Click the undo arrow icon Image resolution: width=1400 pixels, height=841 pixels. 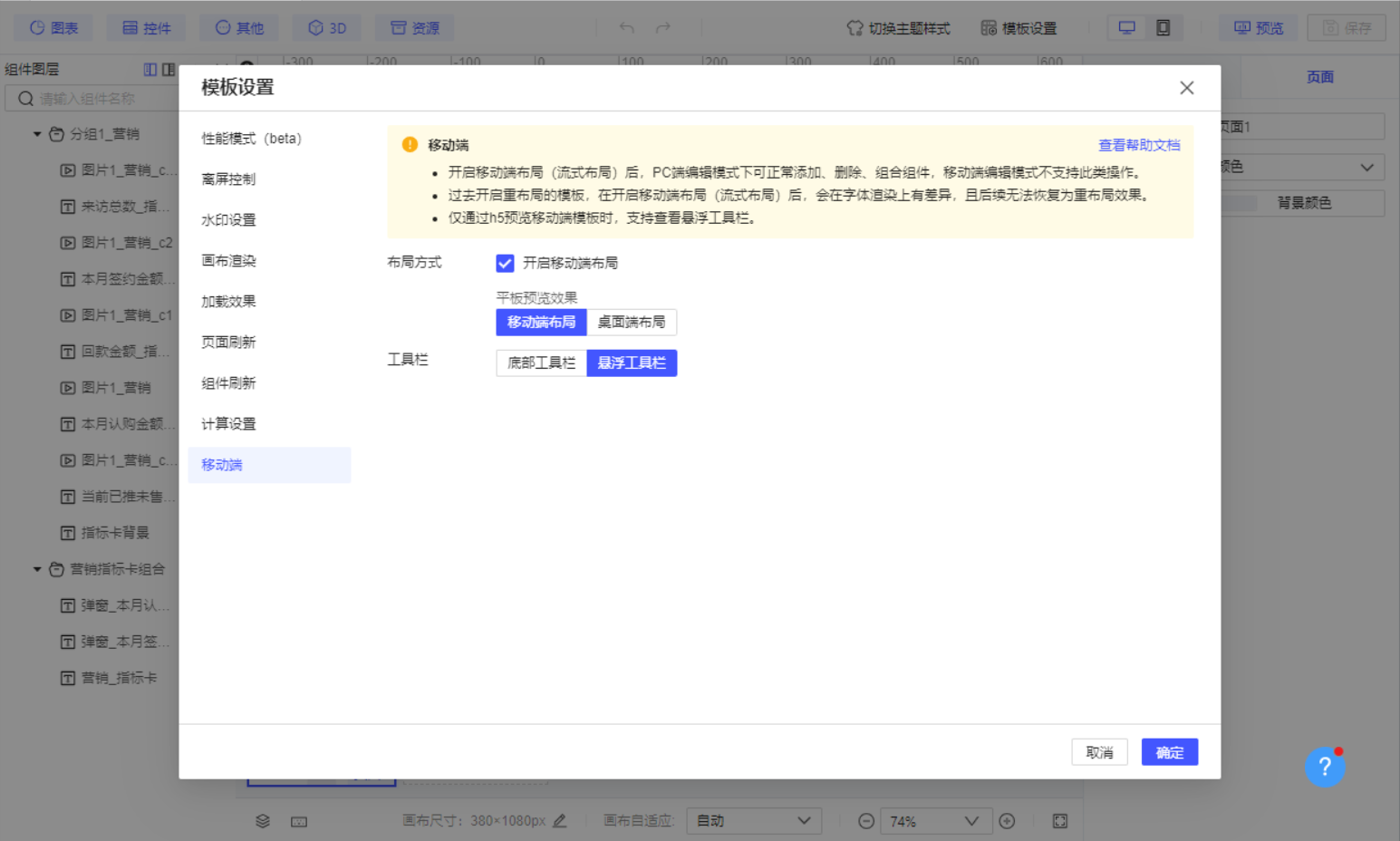(x=626, y=28)
